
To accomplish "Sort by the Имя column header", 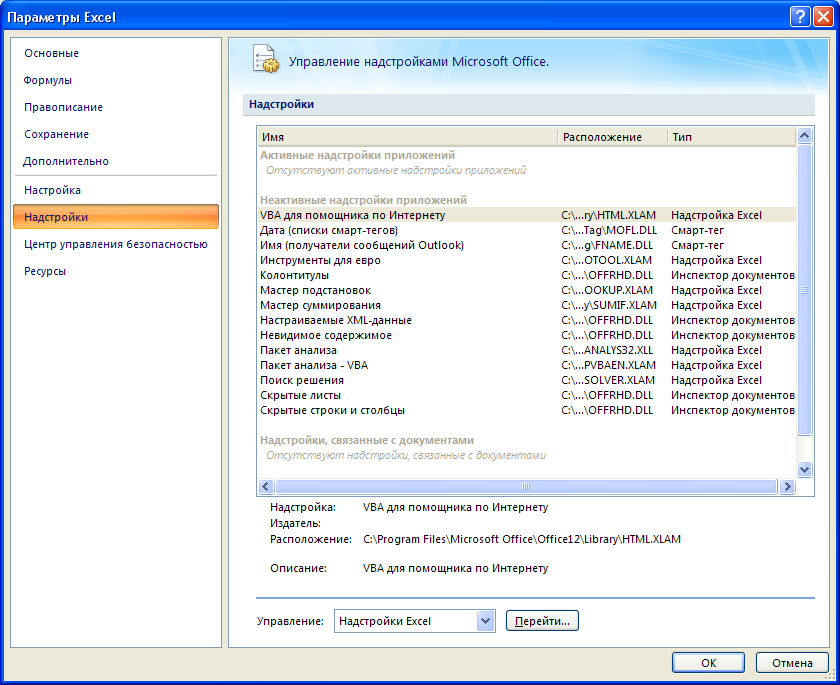I will tap(408, 137).
